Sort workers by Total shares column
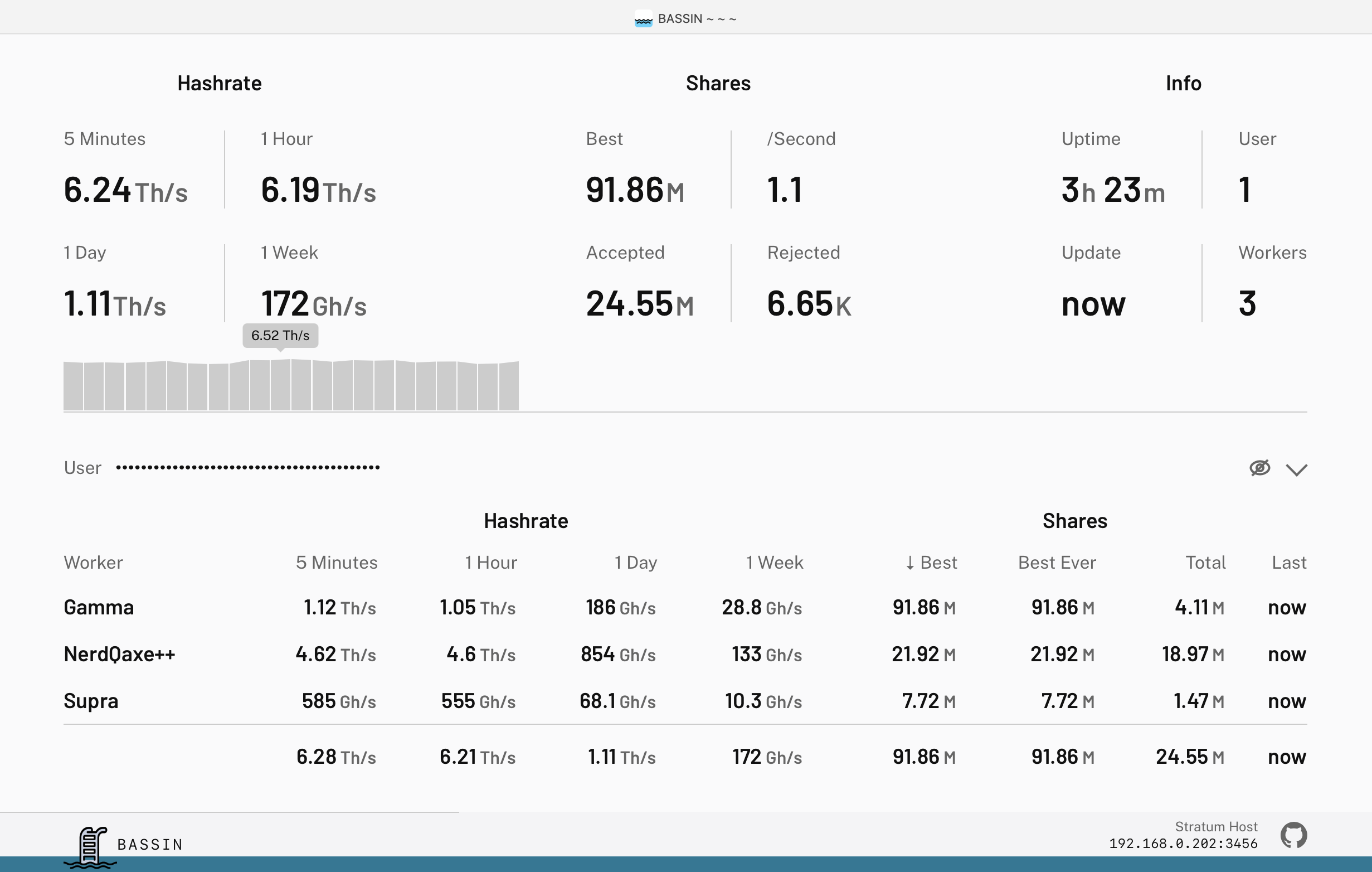 1205,563
